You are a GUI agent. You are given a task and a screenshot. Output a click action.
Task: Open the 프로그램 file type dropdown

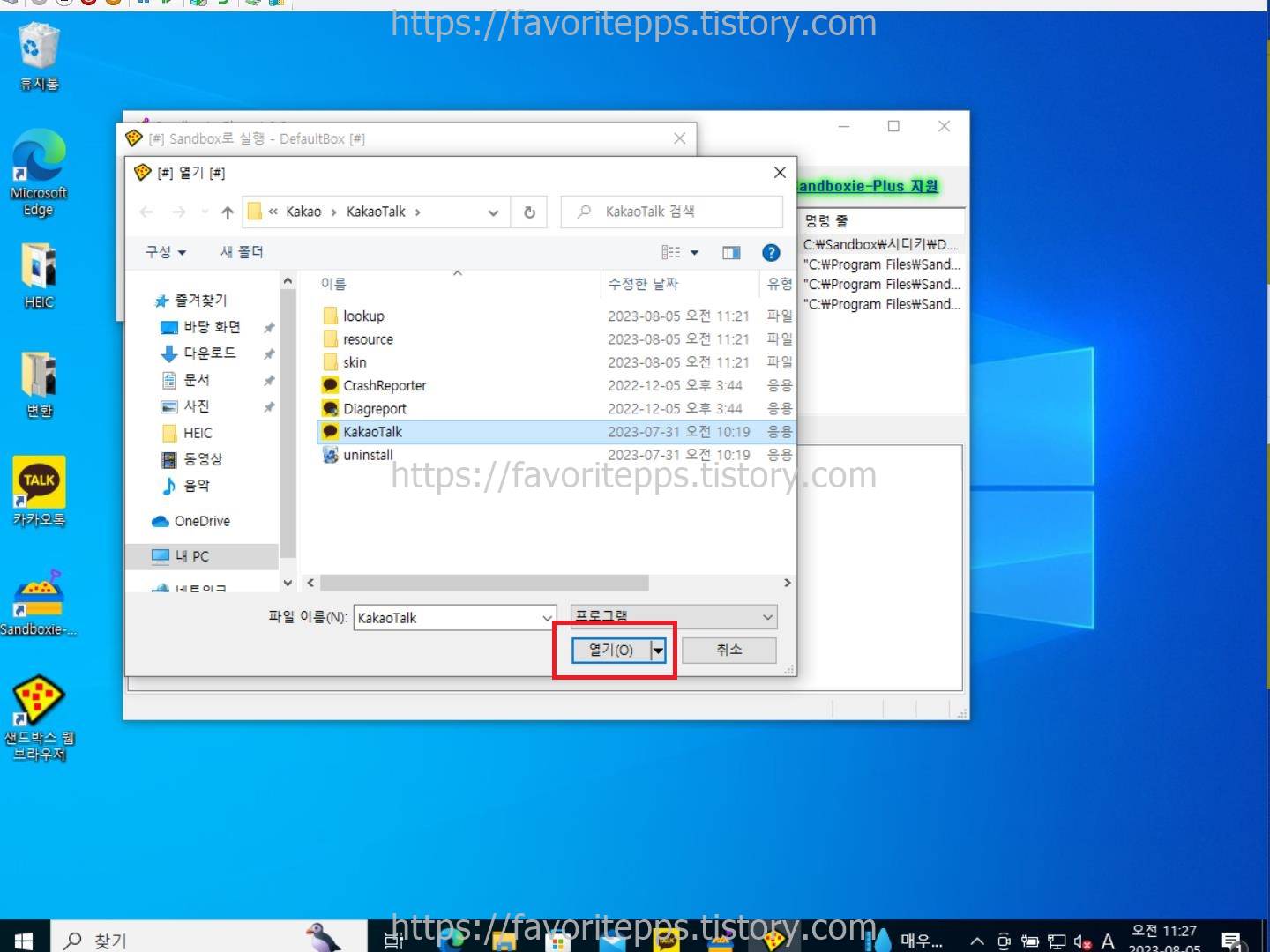tap(674, 616)
